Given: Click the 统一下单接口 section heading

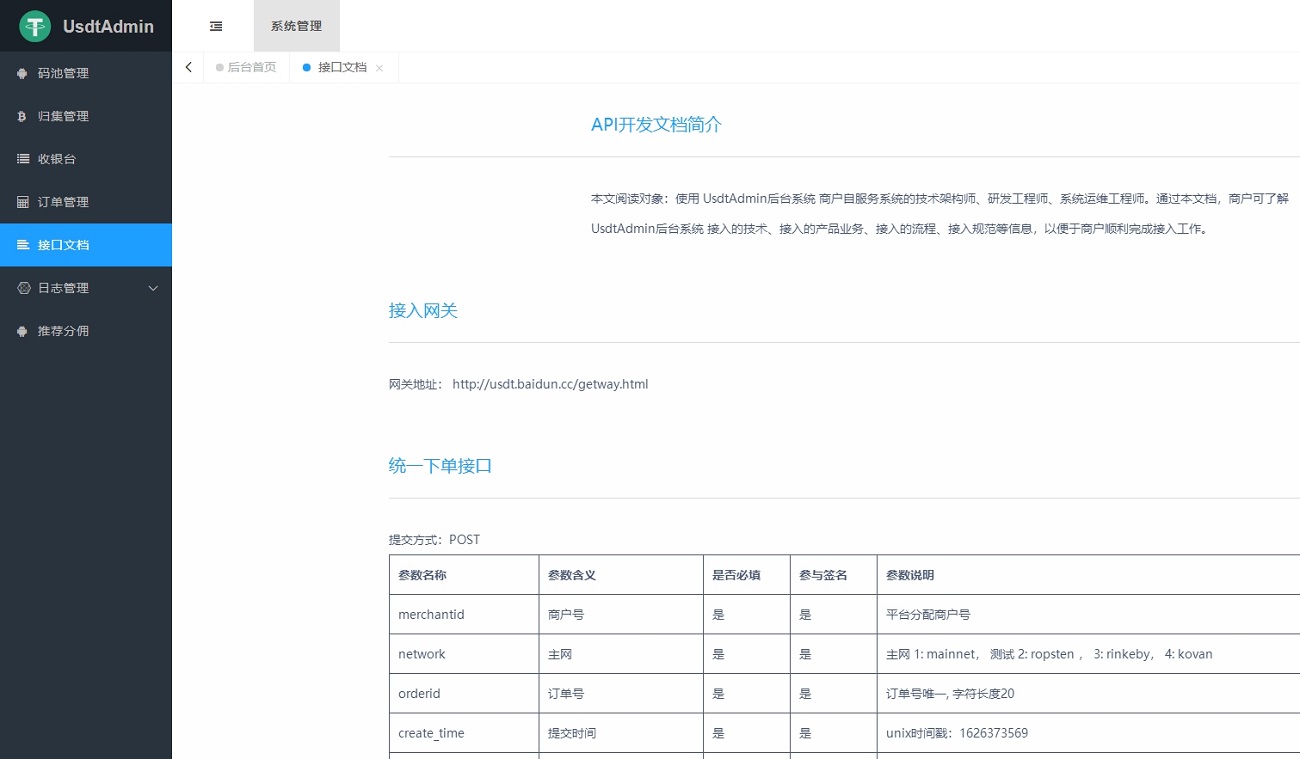Looking at the screenshot, I should 439,465.
